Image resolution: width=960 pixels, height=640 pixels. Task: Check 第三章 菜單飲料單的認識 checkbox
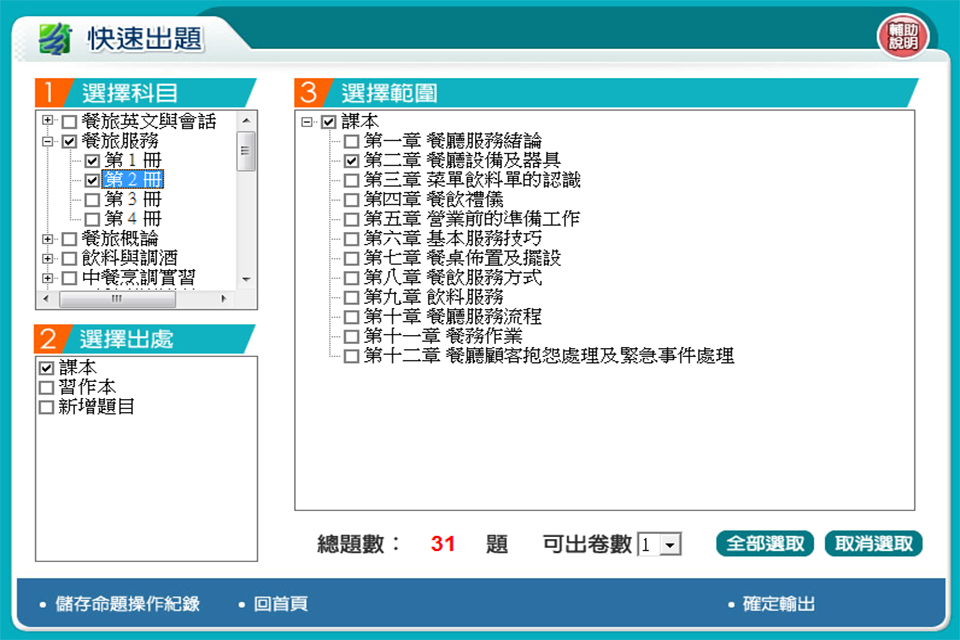(x=351, y=180)
